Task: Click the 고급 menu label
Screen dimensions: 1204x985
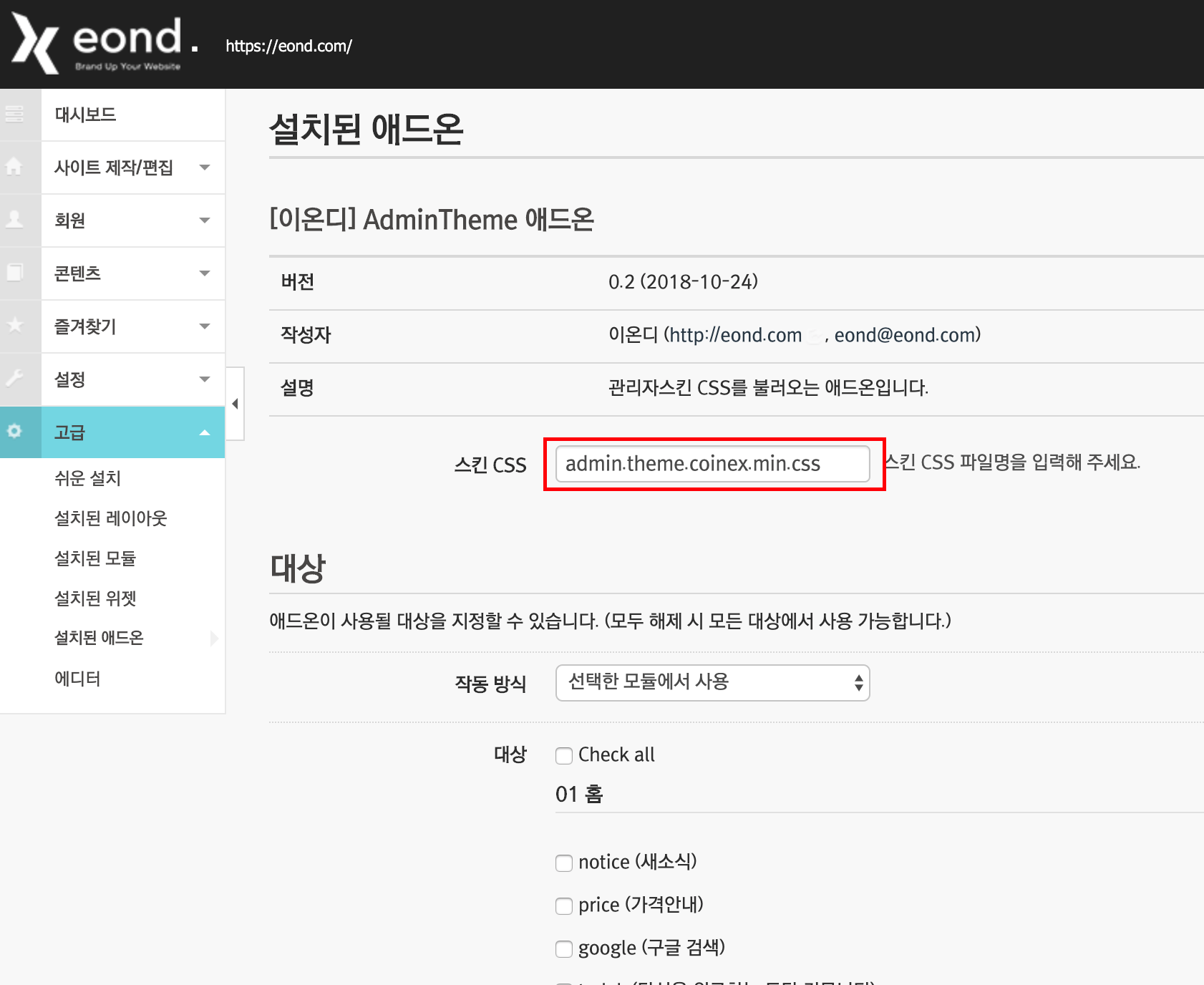Action: coord(70,432)
